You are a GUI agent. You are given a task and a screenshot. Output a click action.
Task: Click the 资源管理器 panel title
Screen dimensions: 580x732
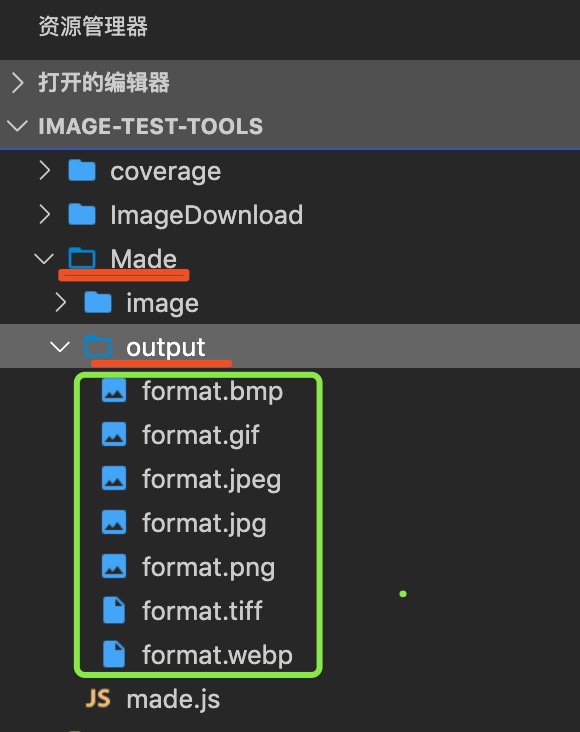click(93, 26)
